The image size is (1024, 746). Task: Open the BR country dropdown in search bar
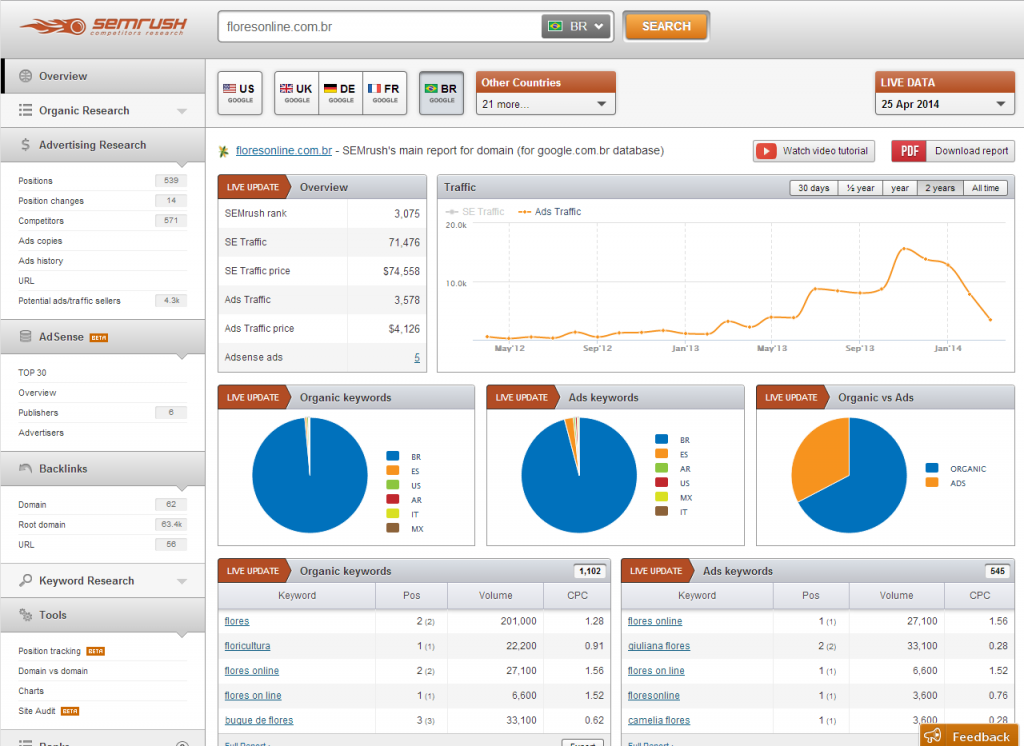(576, 27)
